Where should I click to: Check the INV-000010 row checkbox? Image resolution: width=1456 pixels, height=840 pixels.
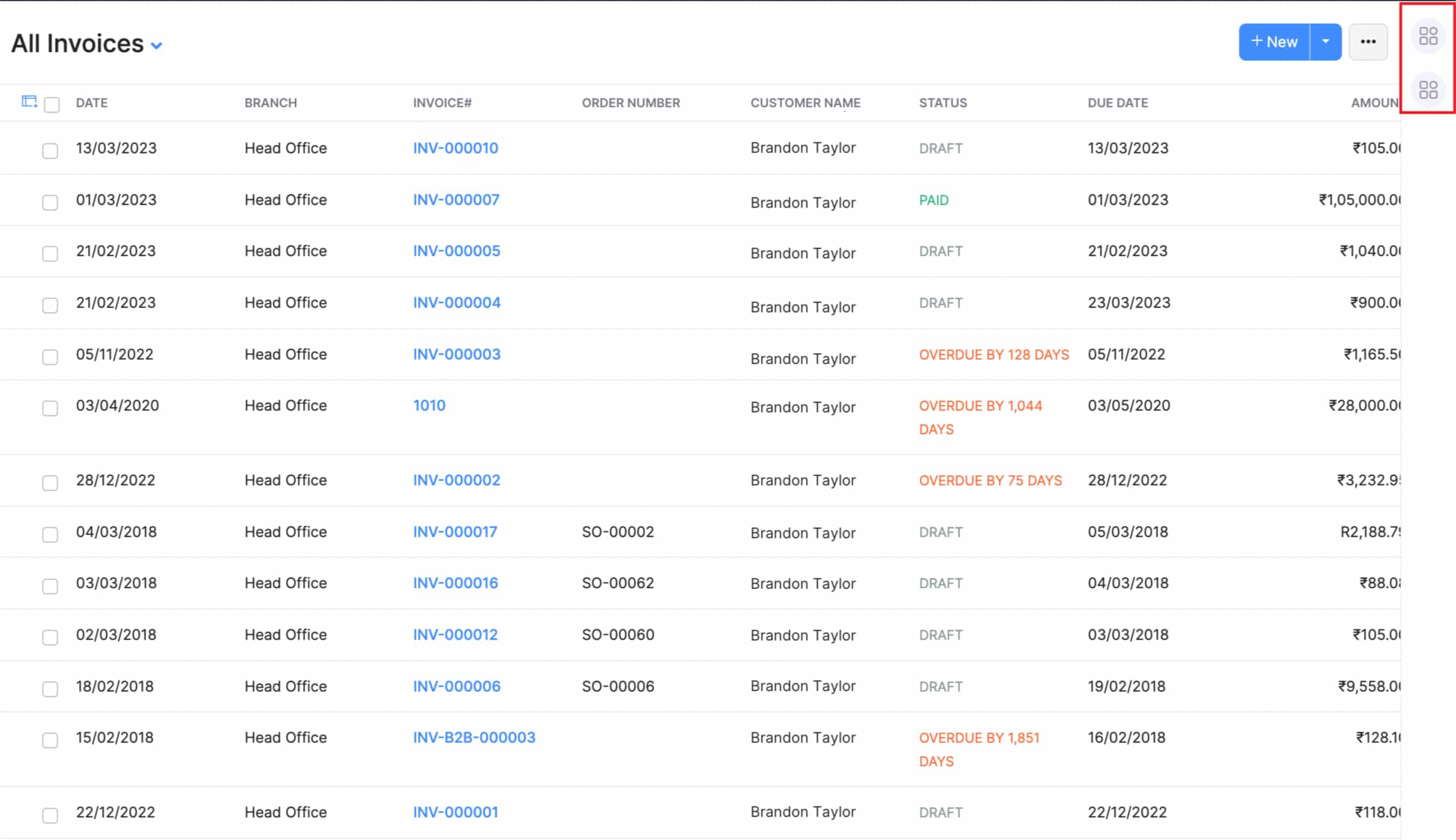click(50, 151)
